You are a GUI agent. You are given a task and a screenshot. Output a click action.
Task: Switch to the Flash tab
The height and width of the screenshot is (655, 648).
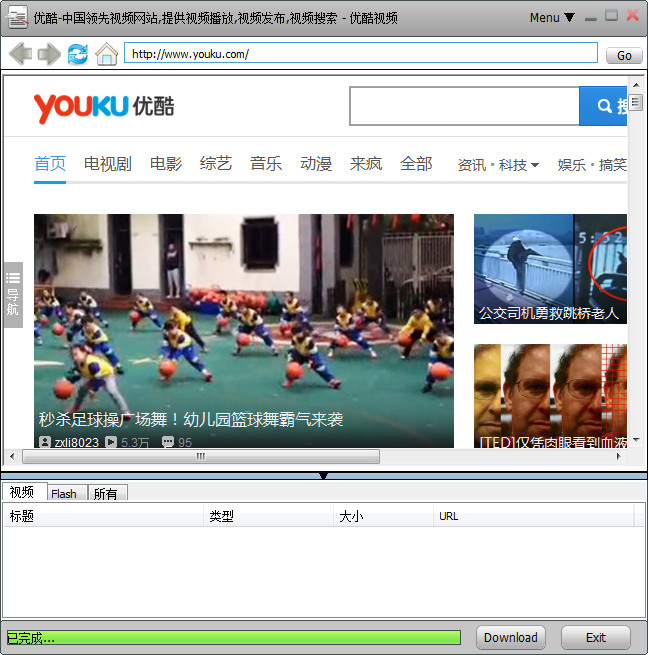(64, 493)
